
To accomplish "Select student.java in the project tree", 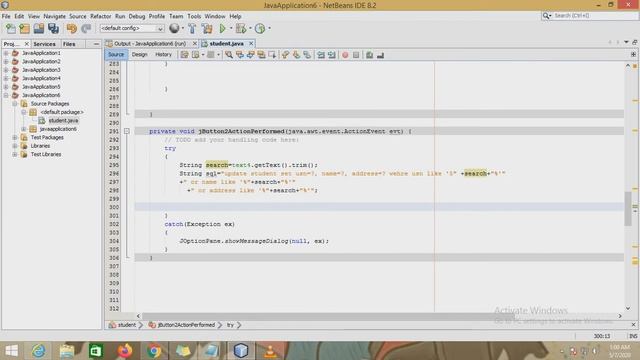I will (x=63, y=120).
